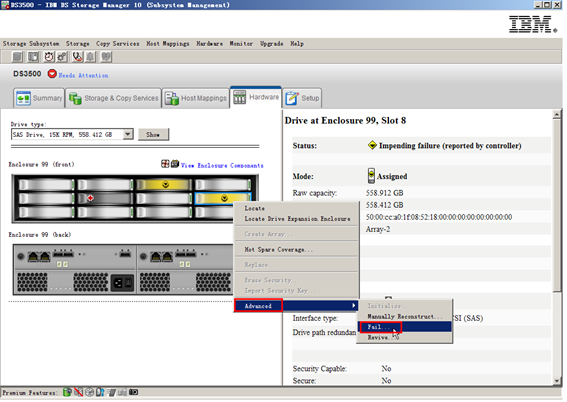Expand the Advanced submenu entry
Viewport: 567px width, 402px height.
click(x=297, y=306)
